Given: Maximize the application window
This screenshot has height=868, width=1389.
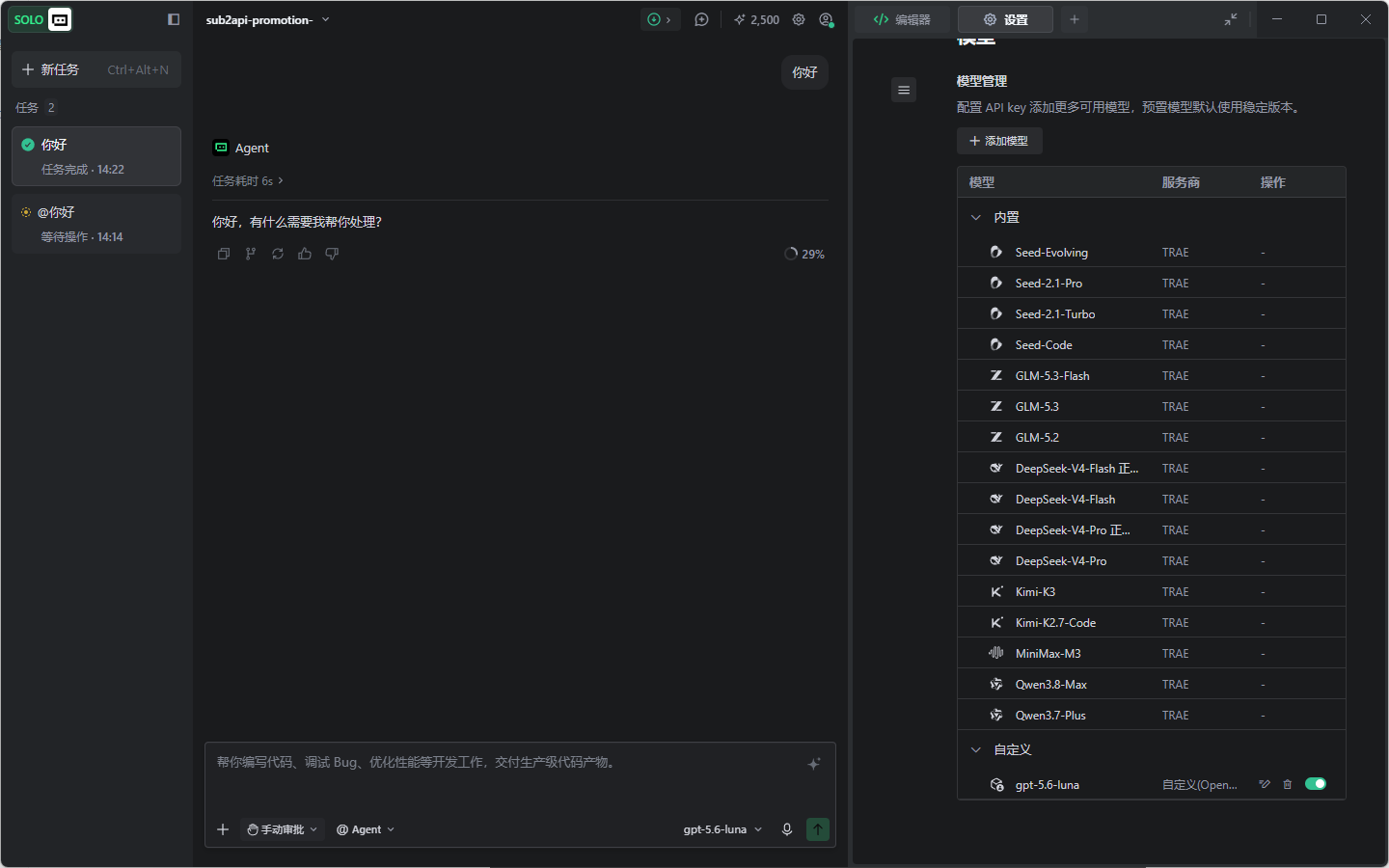Looking at the screenshot, I should point(1321,19).
